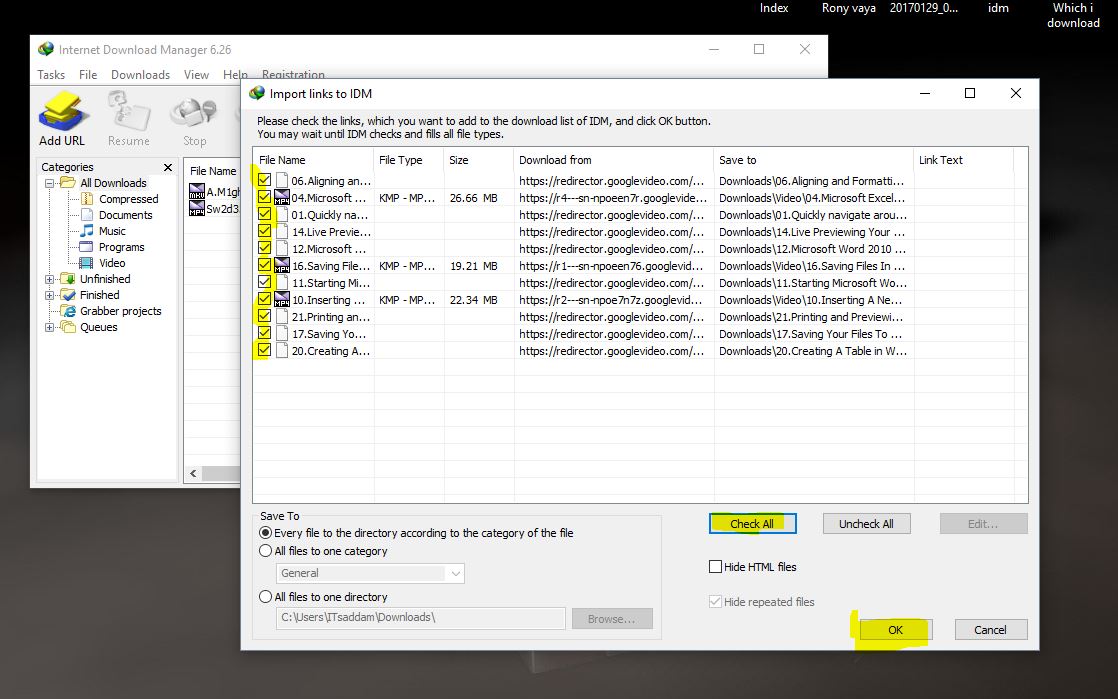
Task: Open the Tasks menu
Action: tap(51, 74)
